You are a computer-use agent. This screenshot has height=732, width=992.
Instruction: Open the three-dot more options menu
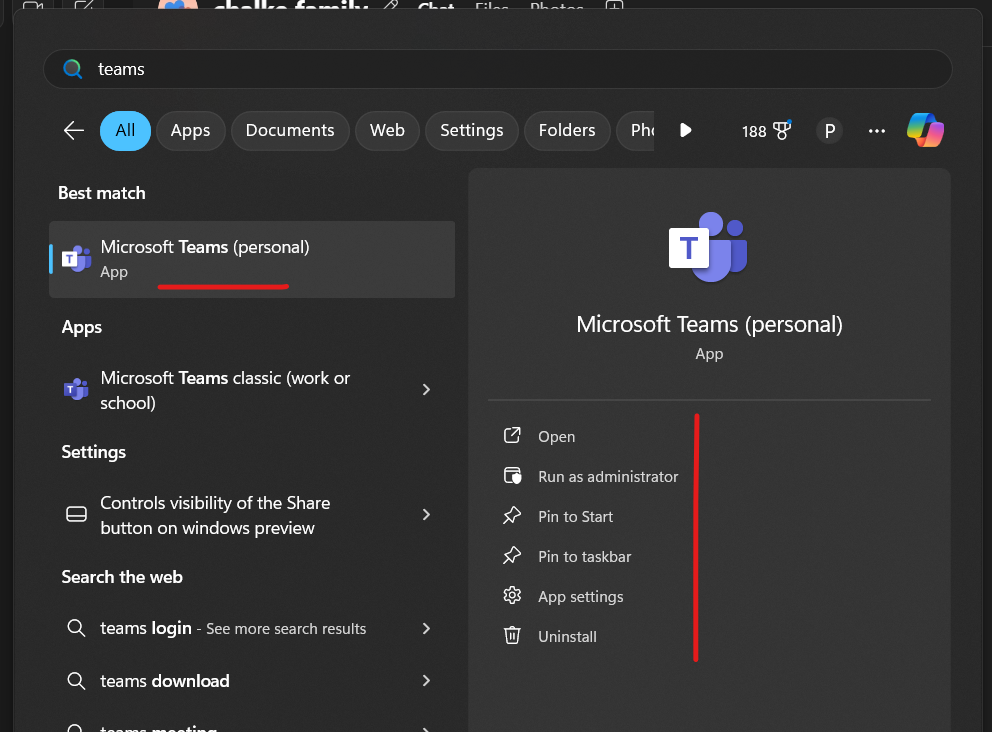(877, 131)
